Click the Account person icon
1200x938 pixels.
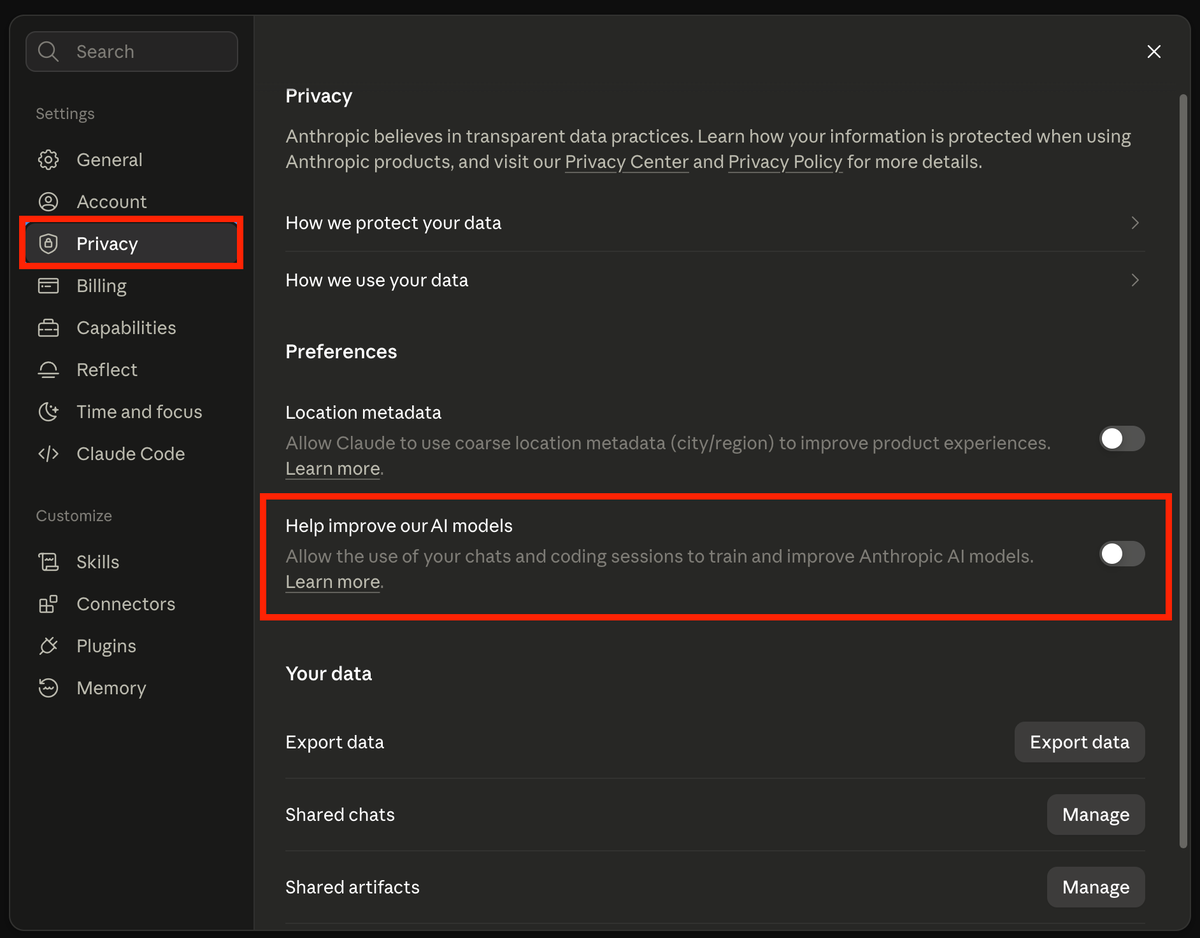coord(48,202)
